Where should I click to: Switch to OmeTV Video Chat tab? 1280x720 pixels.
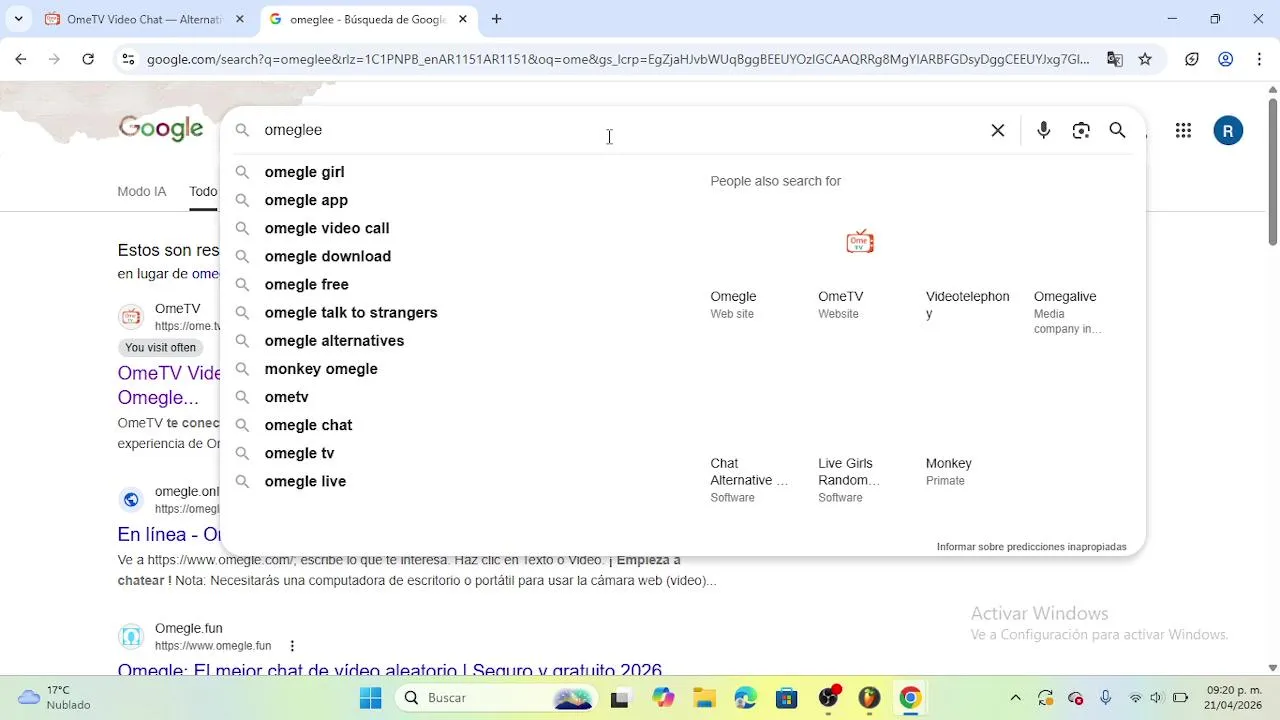(x=144, y=19)
